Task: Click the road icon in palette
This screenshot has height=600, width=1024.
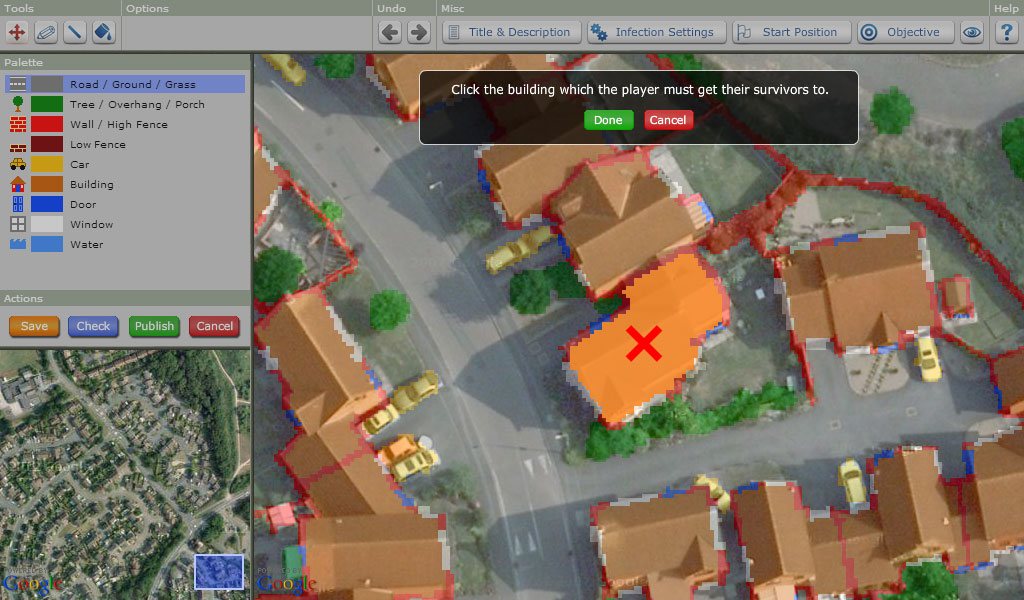Action: (x=18, y=84)
